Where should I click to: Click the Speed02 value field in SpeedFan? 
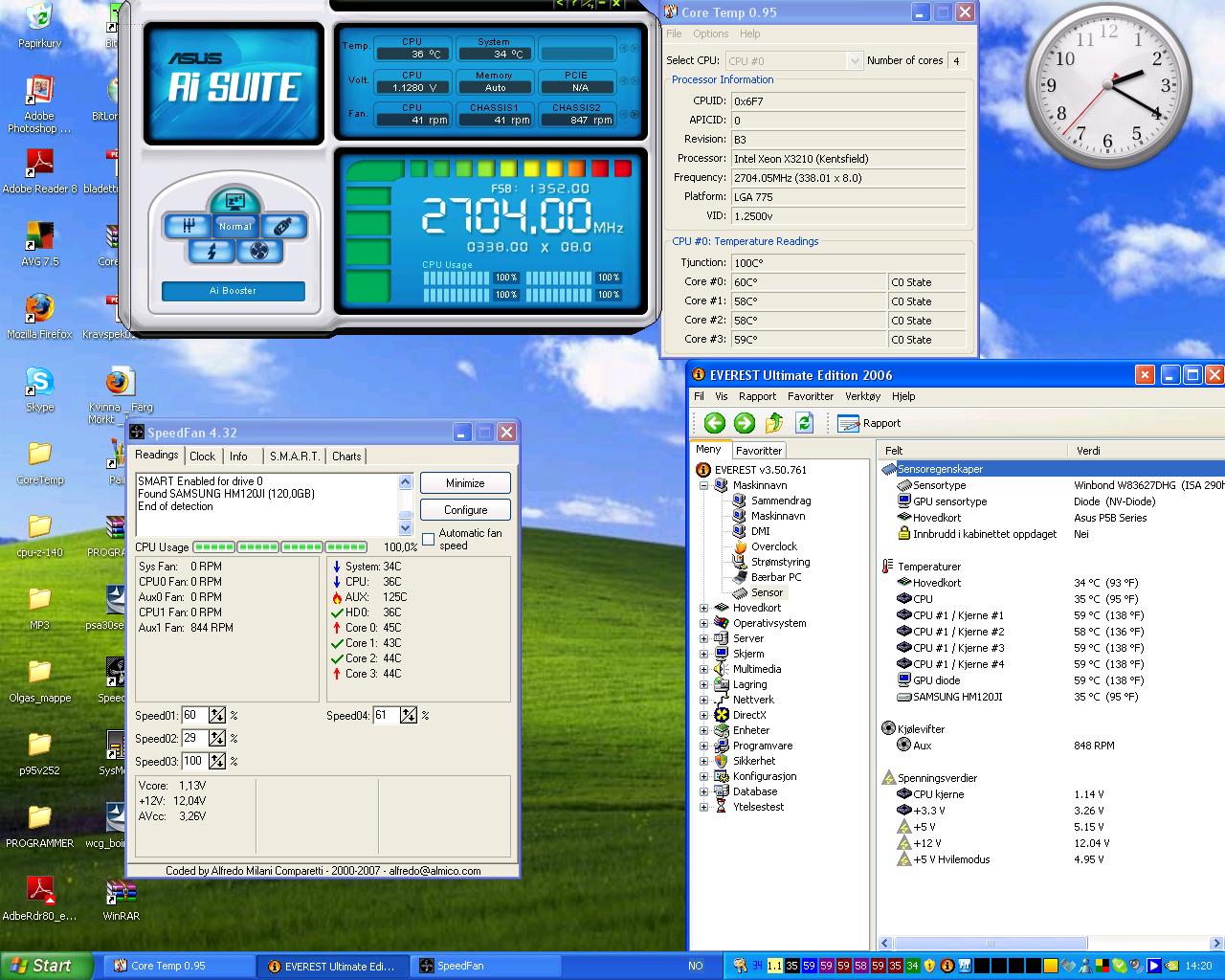(194, 738)
